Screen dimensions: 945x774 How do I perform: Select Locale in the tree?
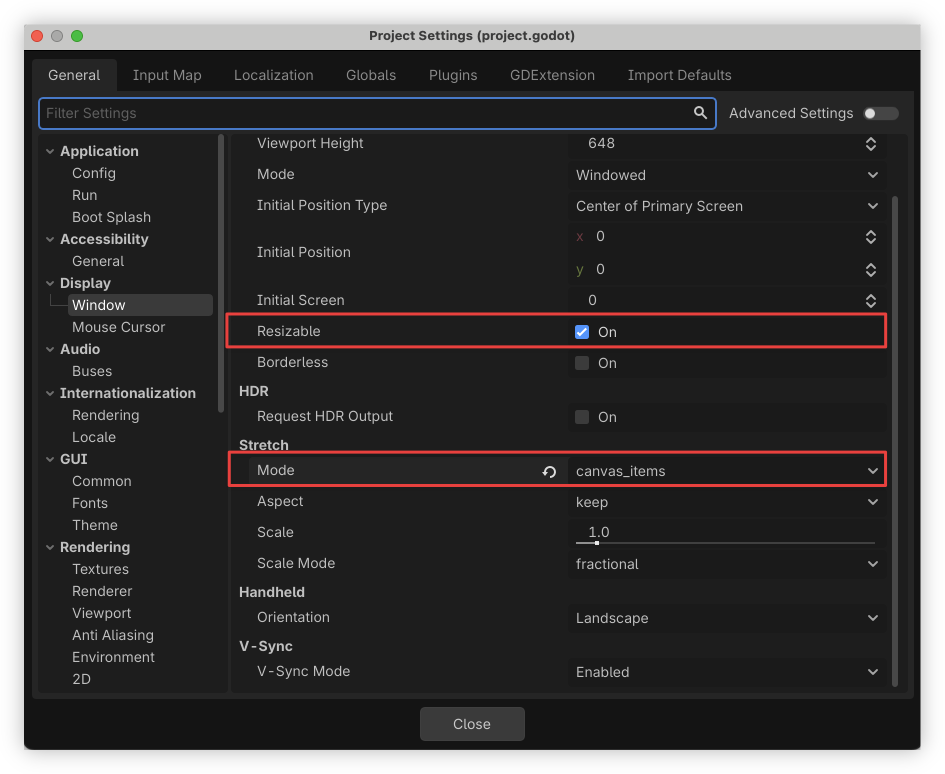93,437
